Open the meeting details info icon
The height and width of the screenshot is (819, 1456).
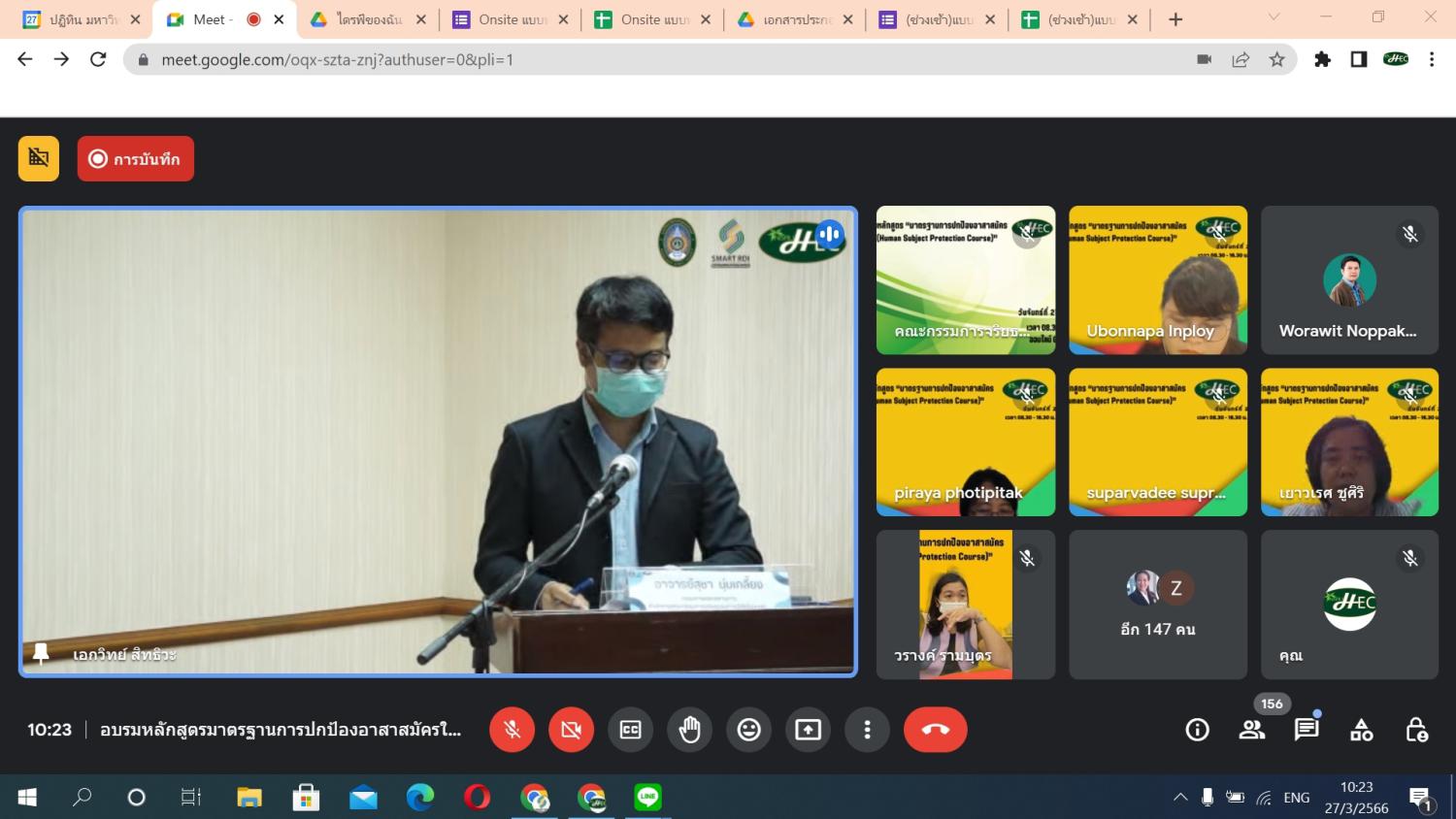pyautogui.click(x=1197, y=730)
